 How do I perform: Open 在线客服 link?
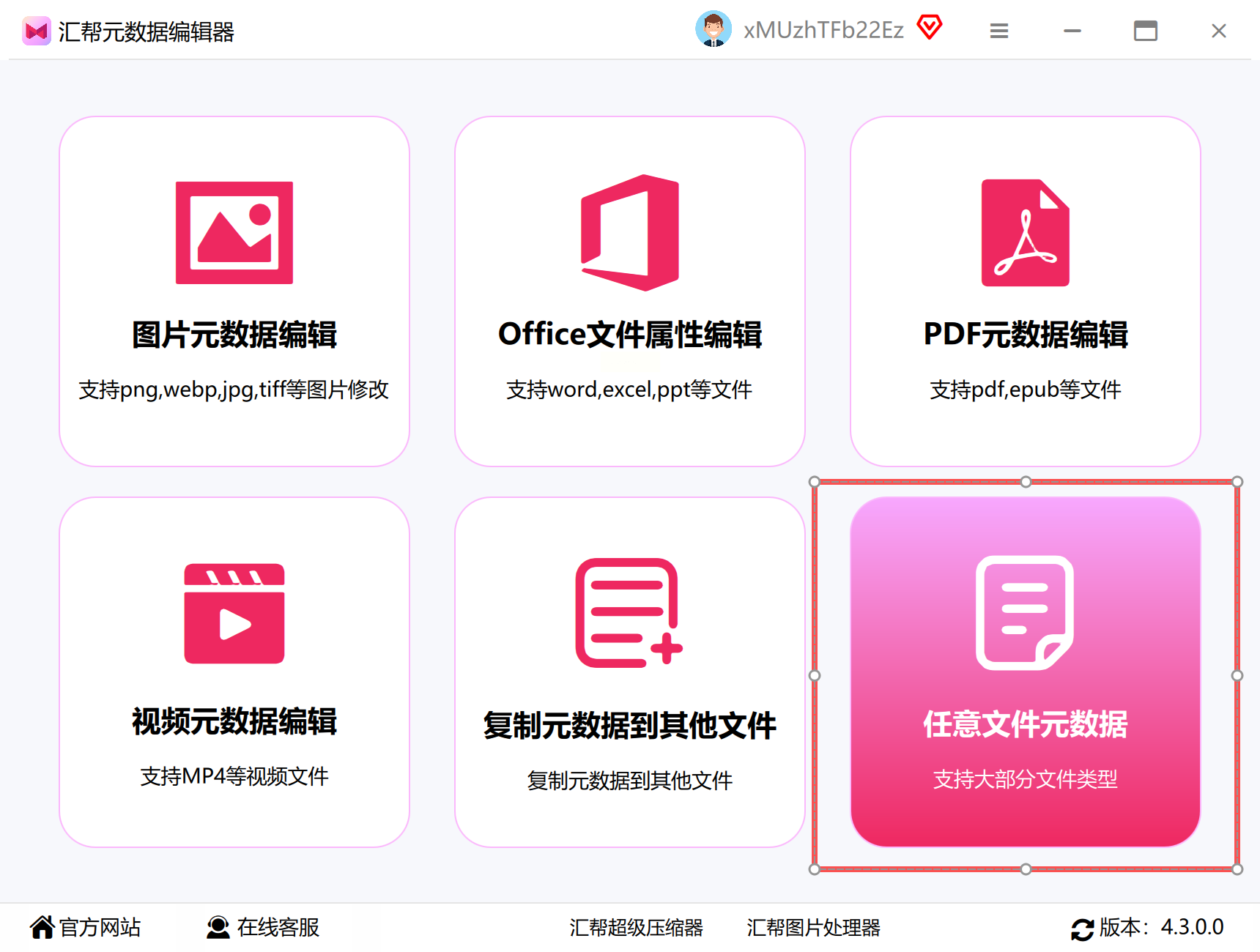[278, 927]
